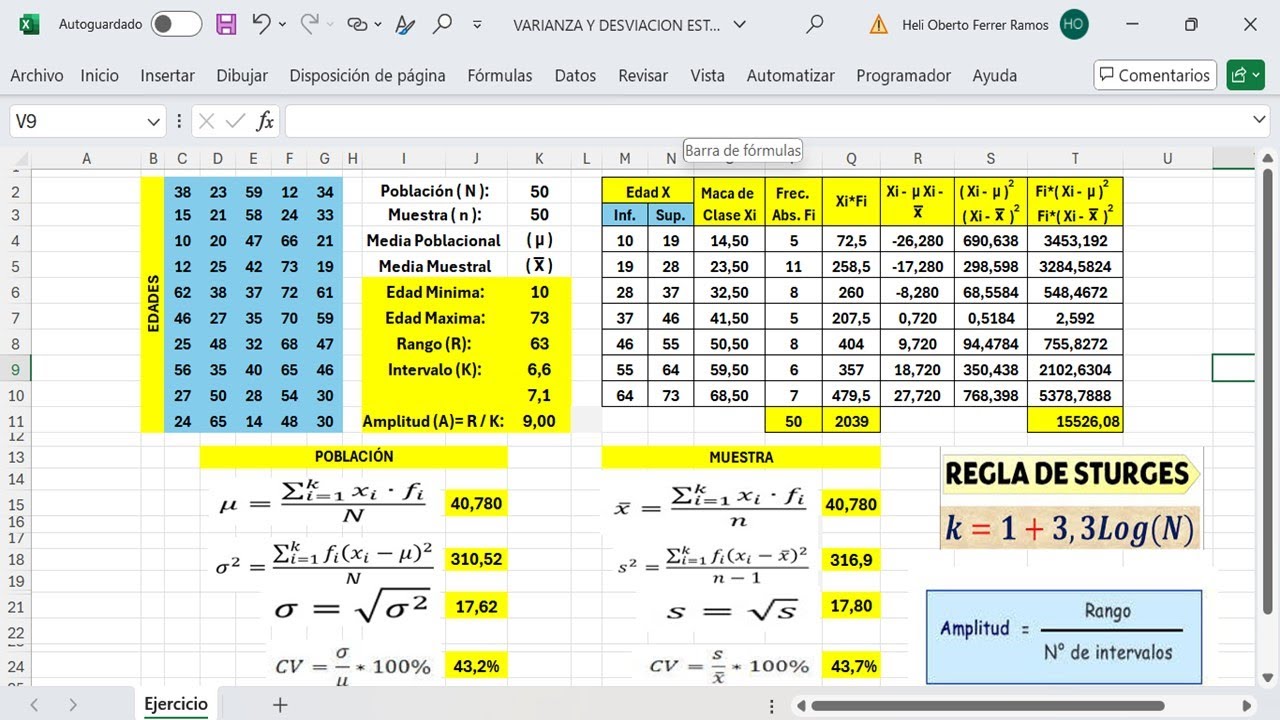Click the Excel app icon in title bar

[29, 24]
